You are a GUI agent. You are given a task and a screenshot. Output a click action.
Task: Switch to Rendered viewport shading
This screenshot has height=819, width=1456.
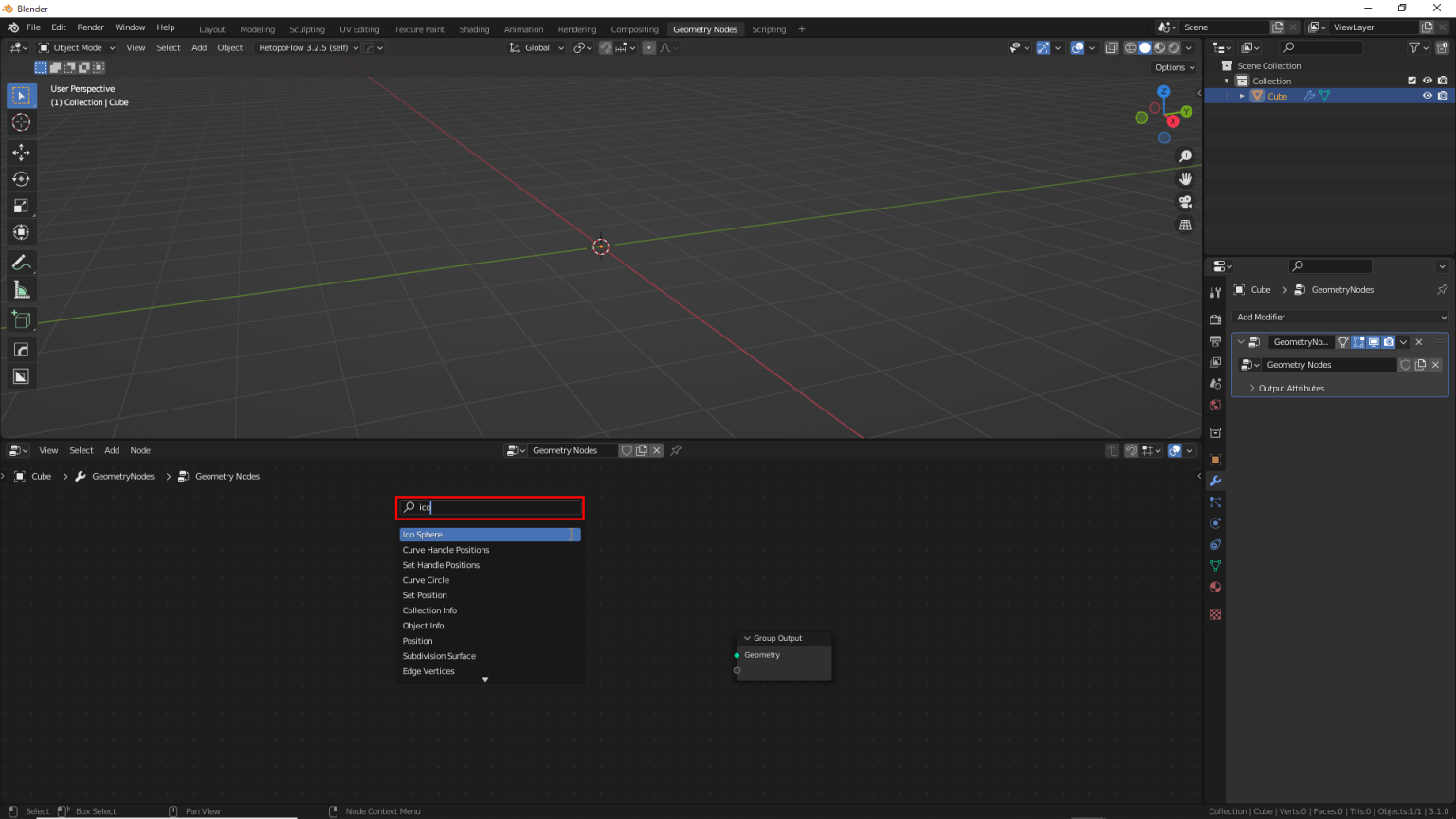(x=1174, y=47)
